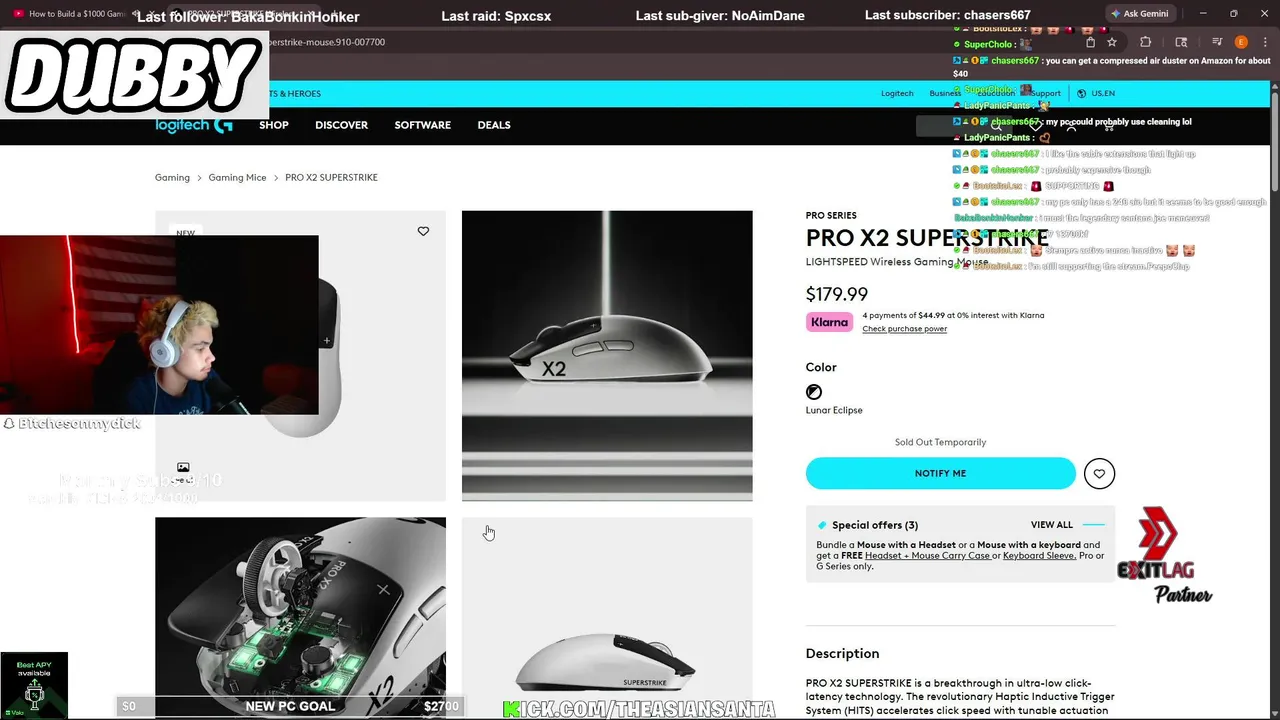The width and height of the screenshot is (1280, 720).
Task: Open Headset + Mouse Carry Case link
Action: [927, 556]
